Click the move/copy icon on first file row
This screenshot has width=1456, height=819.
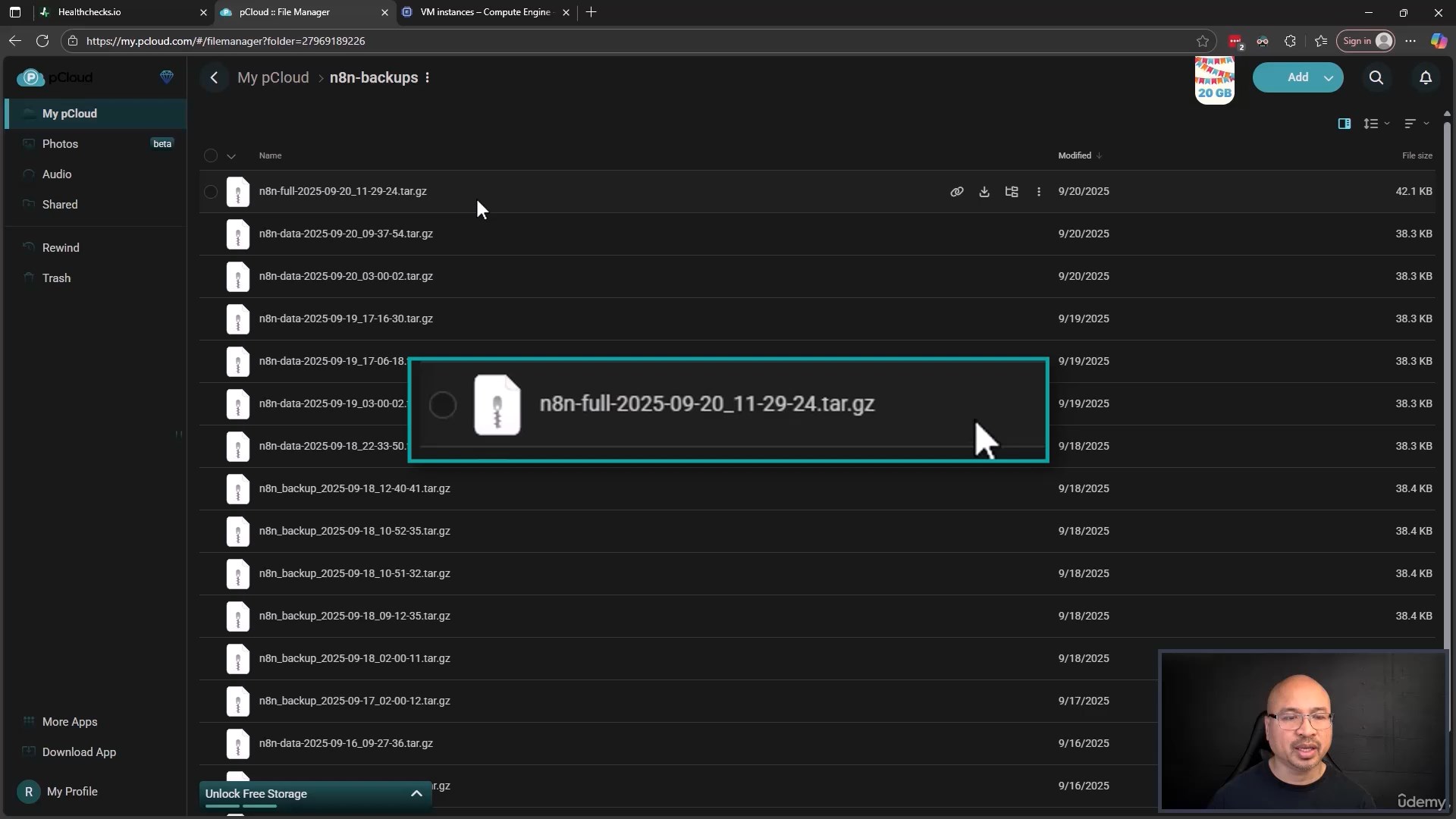pos(1012,192)
